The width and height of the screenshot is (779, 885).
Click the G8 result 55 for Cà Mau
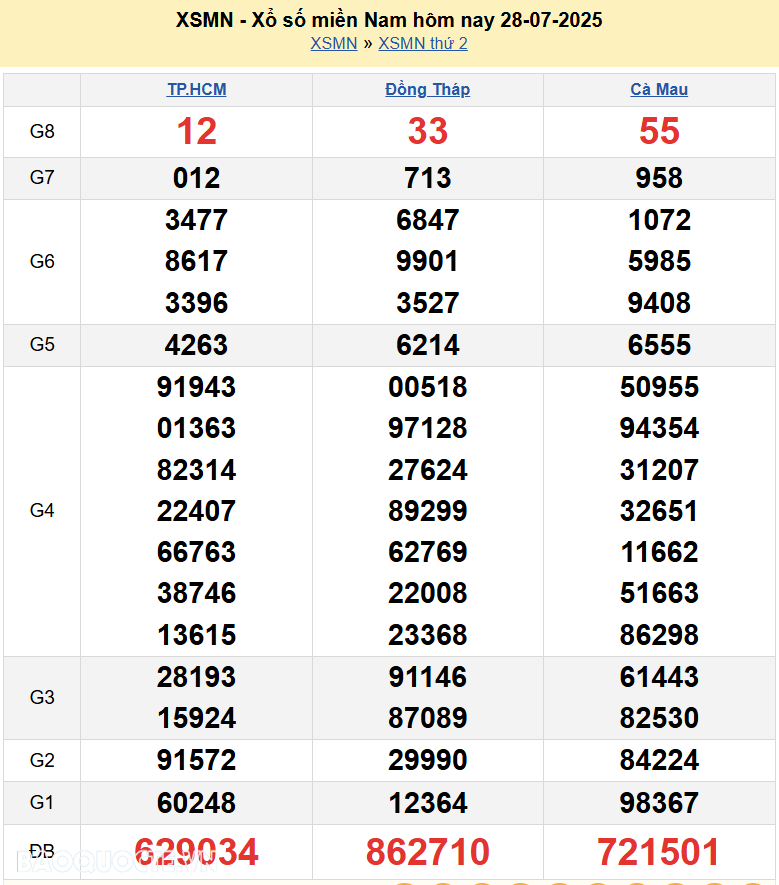tap(659, 131)
